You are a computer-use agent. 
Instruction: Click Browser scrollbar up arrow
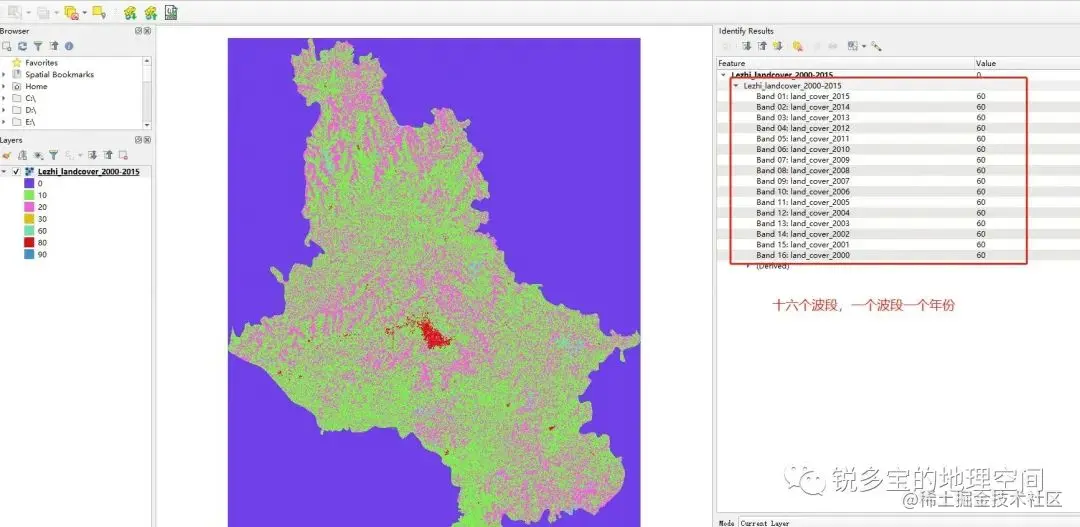[x=146, y=61]
